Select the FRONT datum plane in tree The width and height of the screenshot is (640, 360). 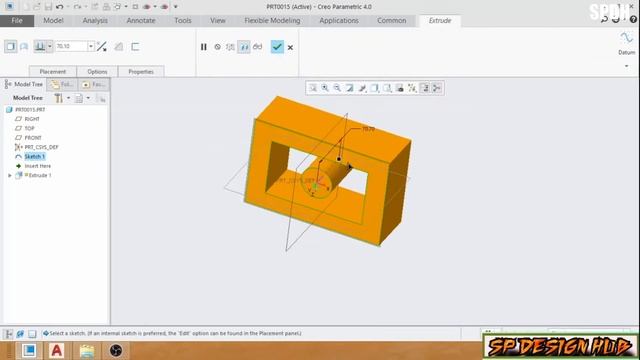33,138
